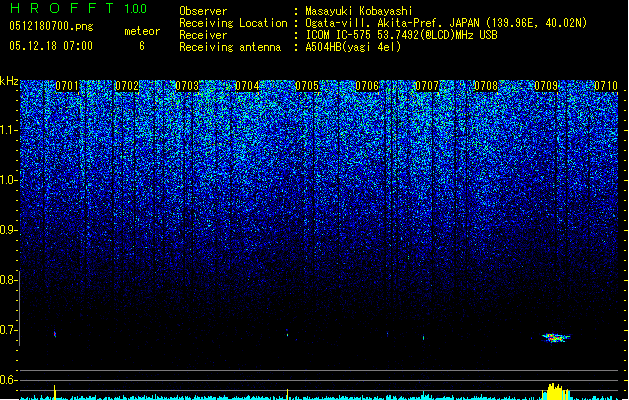Image resolution: width=629 pixels, height=400 pixels.
Task: Click the ICOM IC-575 receiver text
Action: pyautogui.click(x=401, y=35)
